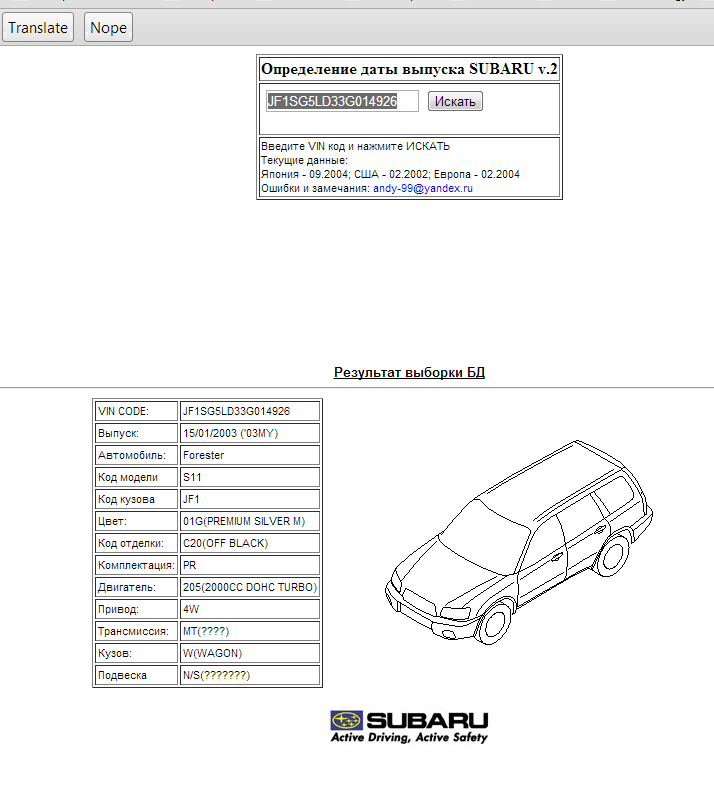
Task: Click 'Ошибки и замечания:' text
Action: tap(315, 188)
